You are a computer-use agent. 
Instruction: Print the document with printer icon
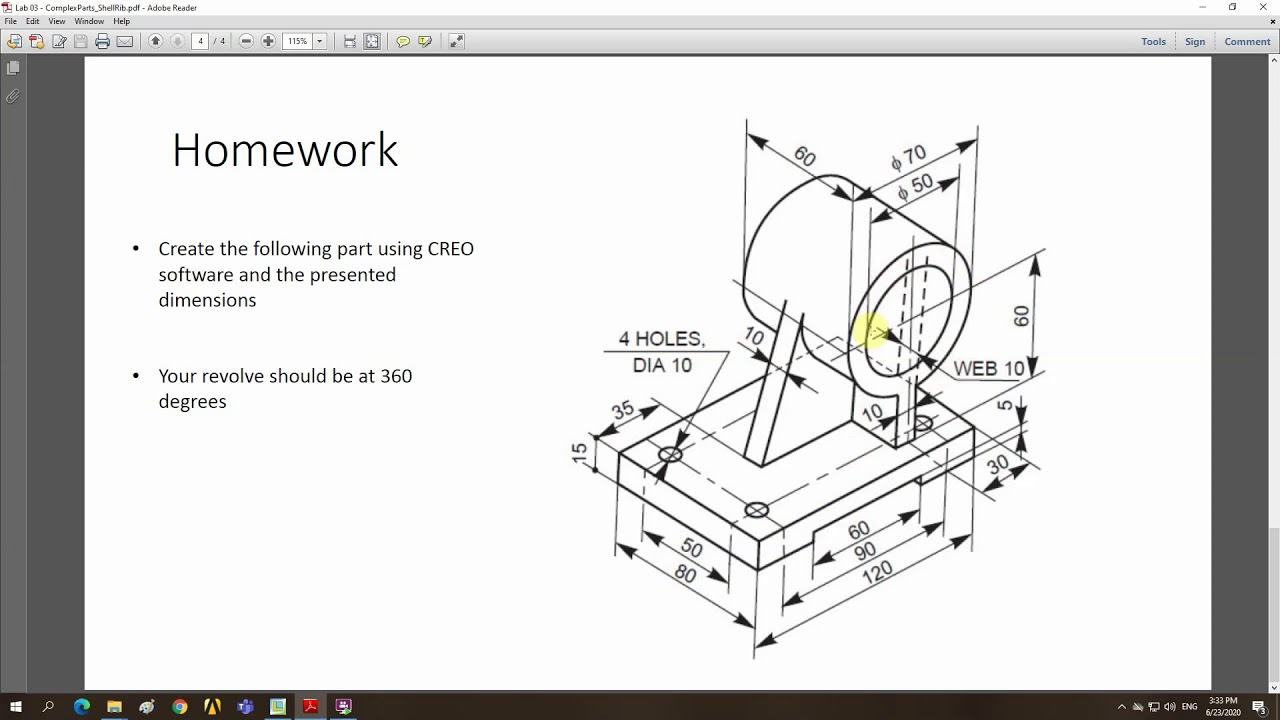(103, 41)
